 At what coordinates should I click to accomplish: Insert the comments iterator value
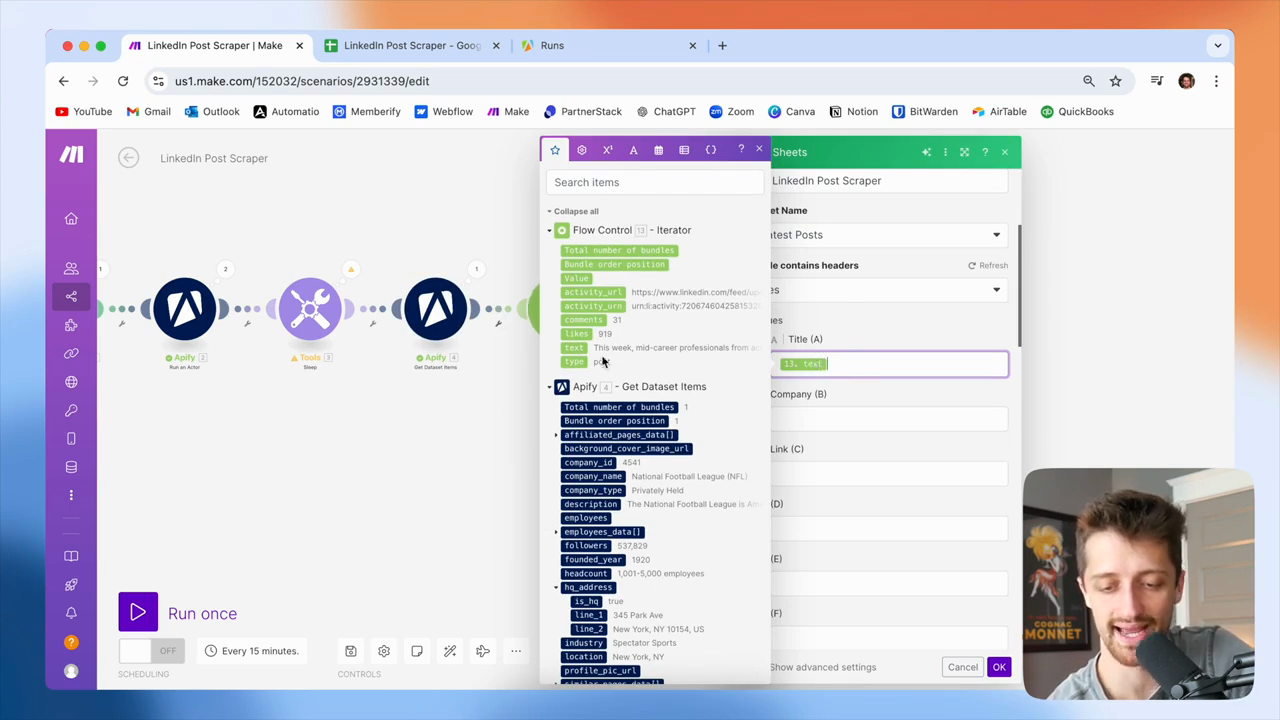coord(584,320)
